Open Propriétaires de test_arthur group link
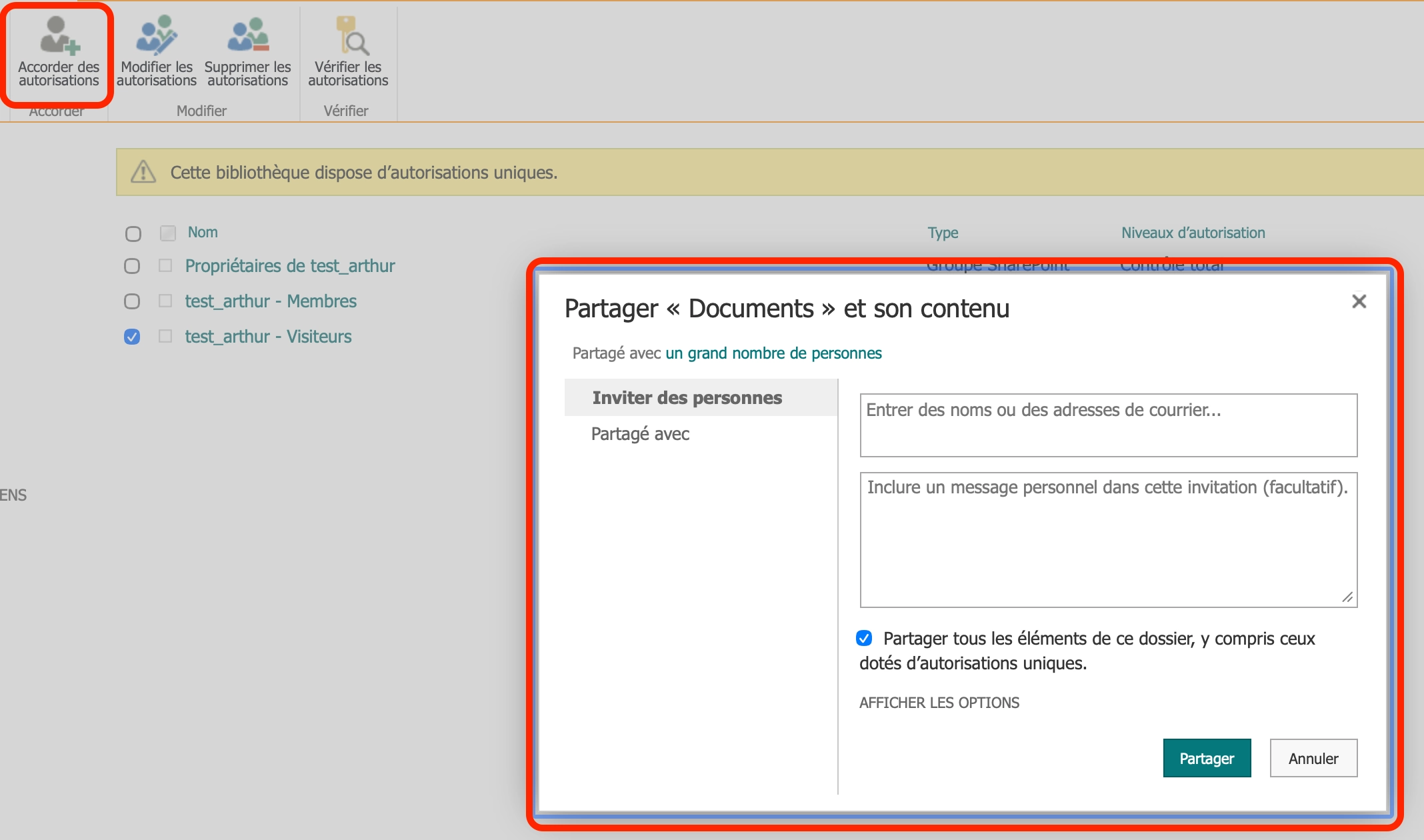 290,266
